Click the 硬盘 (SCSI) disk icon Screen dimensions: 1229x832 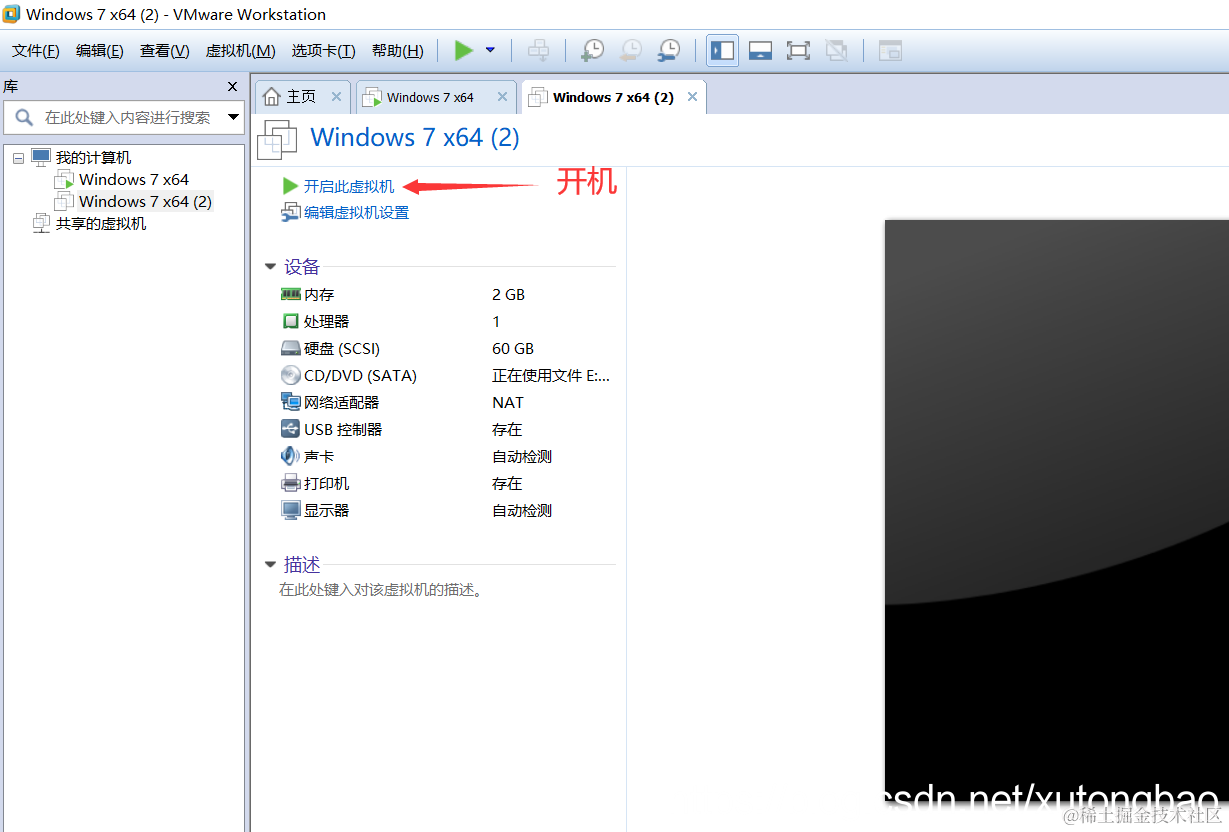(290, 348)
